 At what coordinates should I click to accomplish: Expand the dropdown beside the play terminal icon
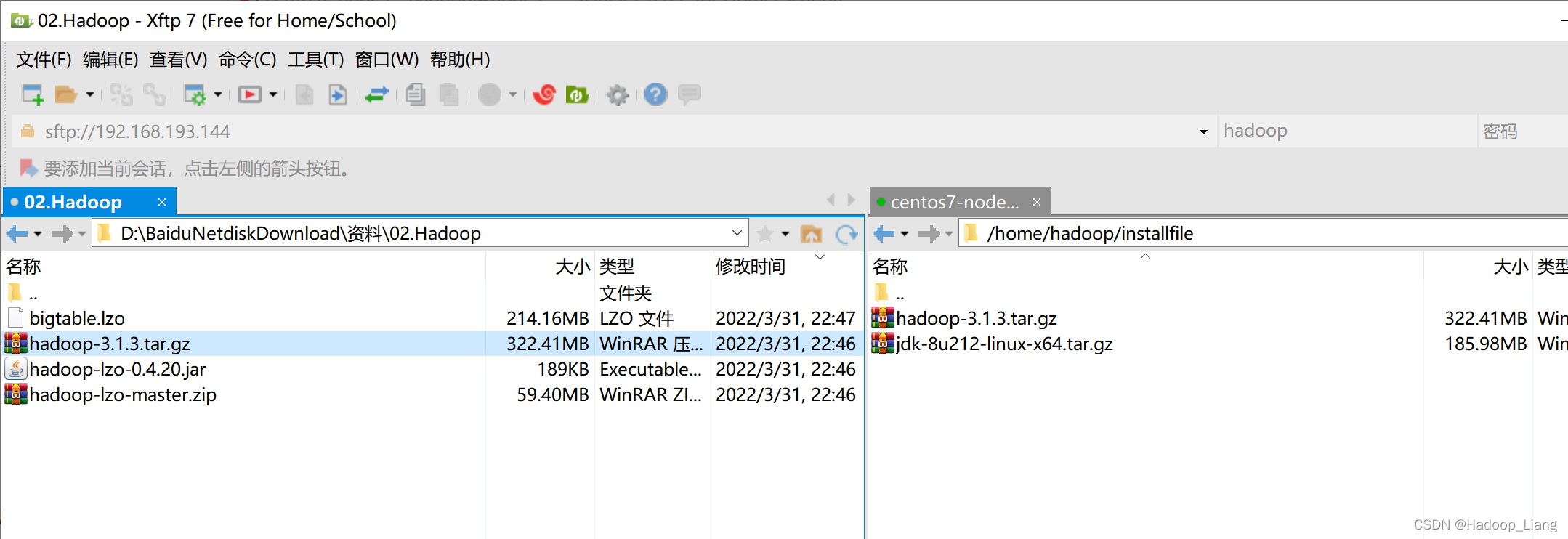[x=273, y=94]
